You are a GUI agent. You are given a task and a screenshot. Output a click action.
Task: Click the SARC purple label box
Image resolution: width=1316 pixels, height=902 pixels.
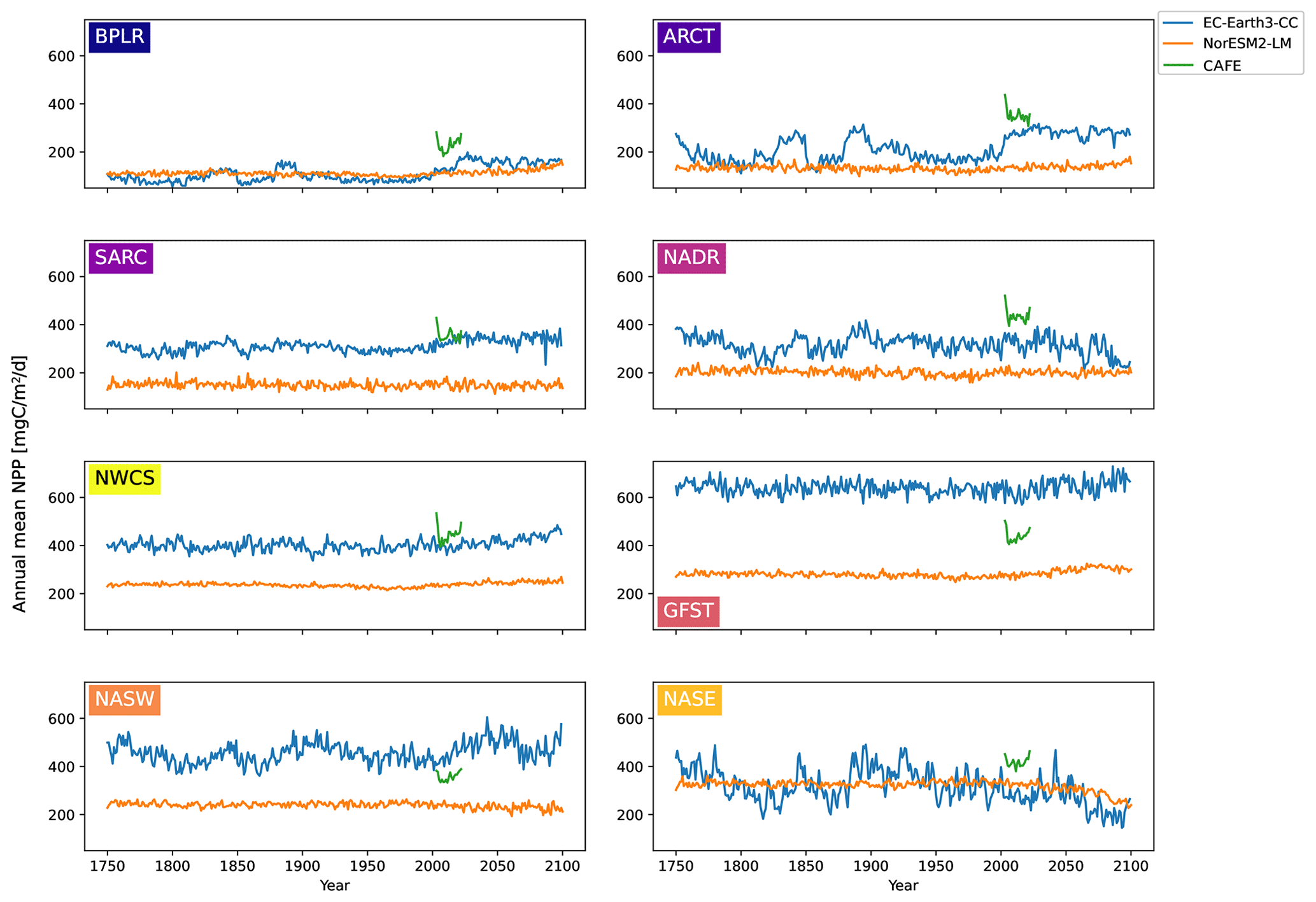click(120, 257)
